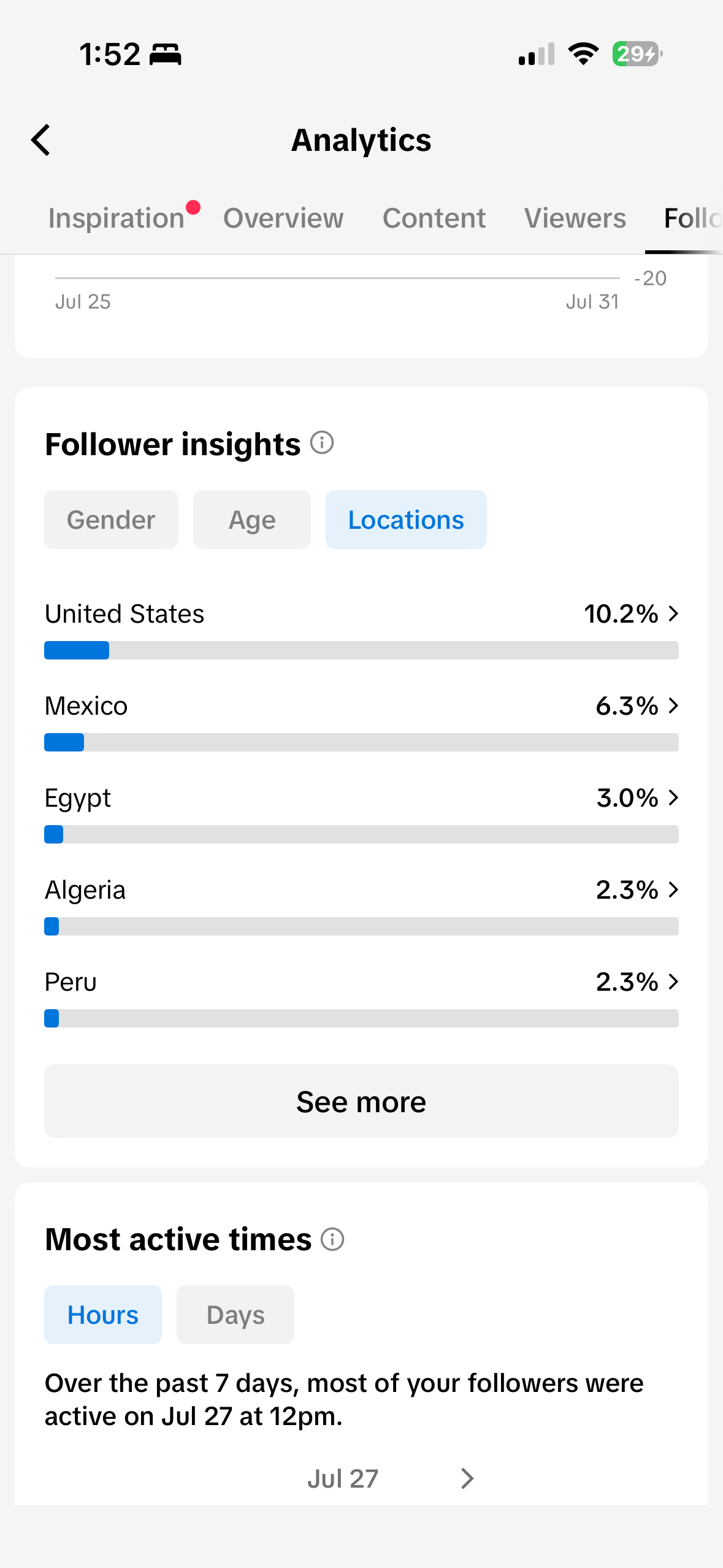
Task: Tap the Wi-Fi icon in status bar
Action: pos(583,54)
